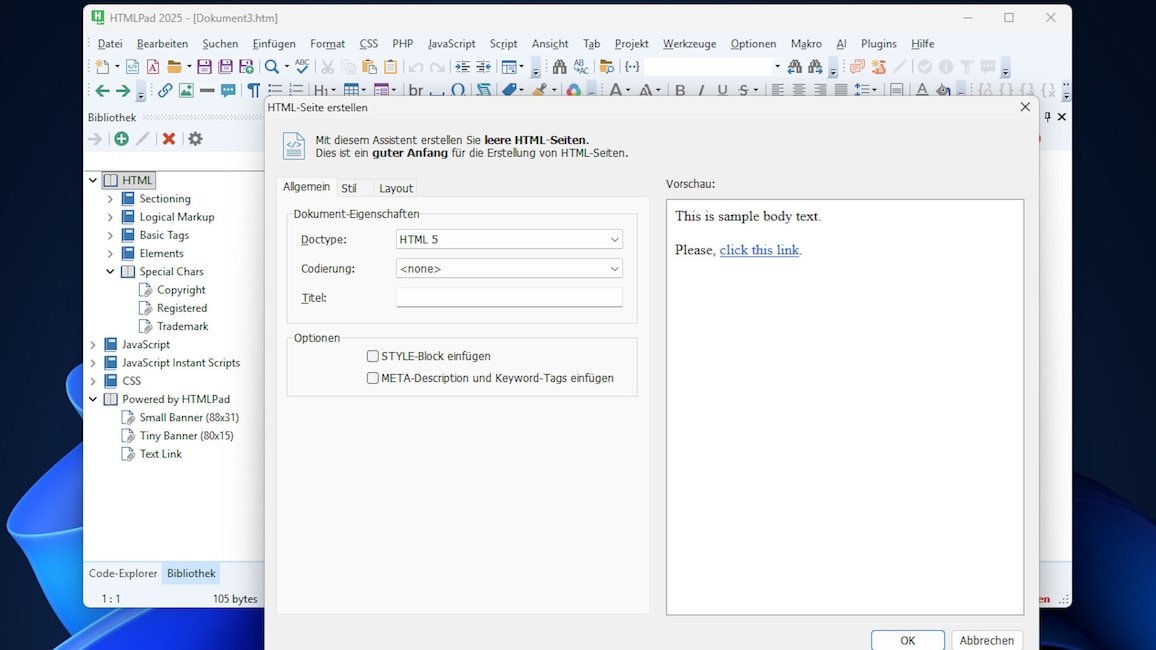
Task: Click the Bold B formatting icon
Action: point(680,91)
